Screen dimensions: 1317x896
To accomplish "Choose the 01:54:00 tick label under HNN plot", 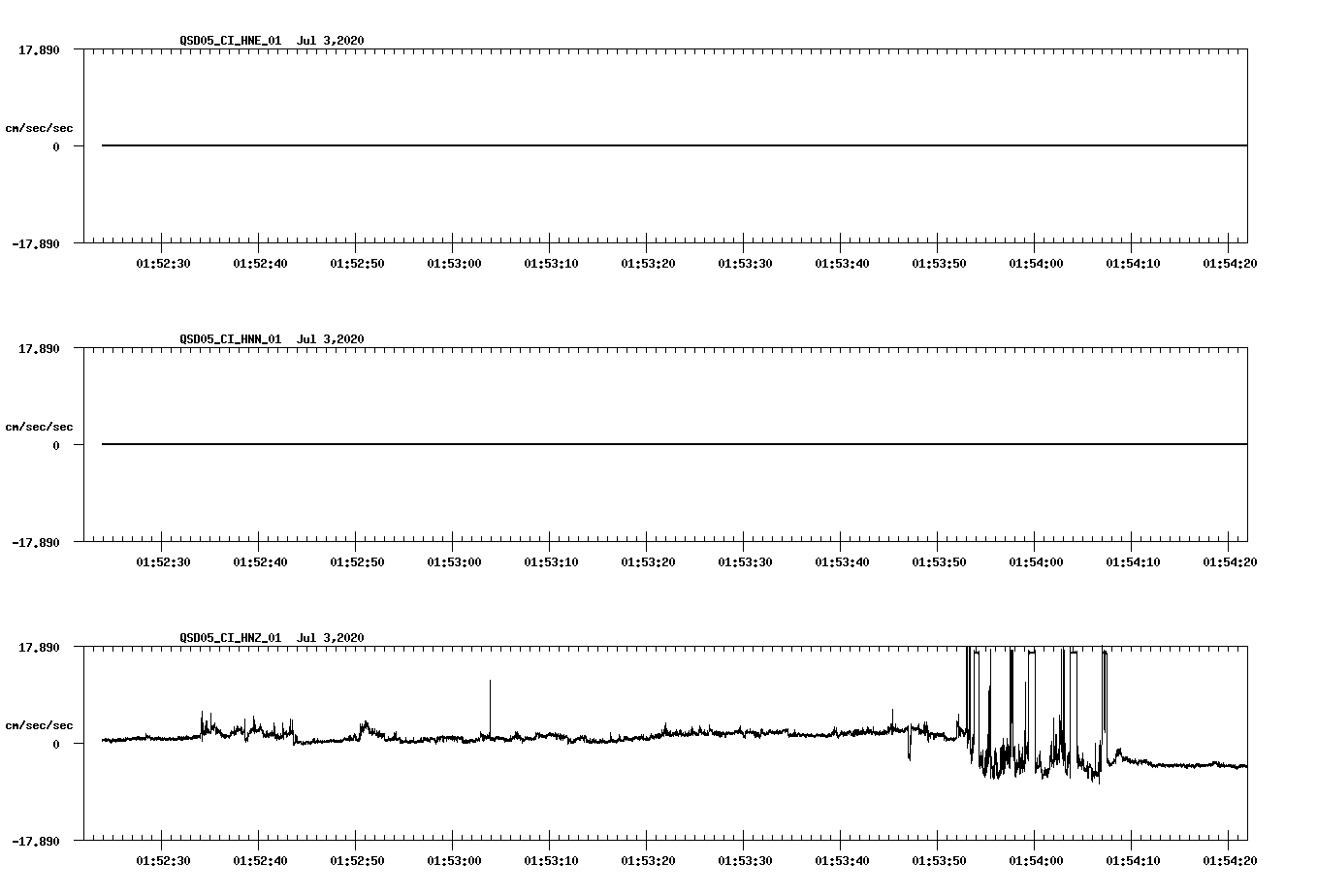I will point(1036,561).
